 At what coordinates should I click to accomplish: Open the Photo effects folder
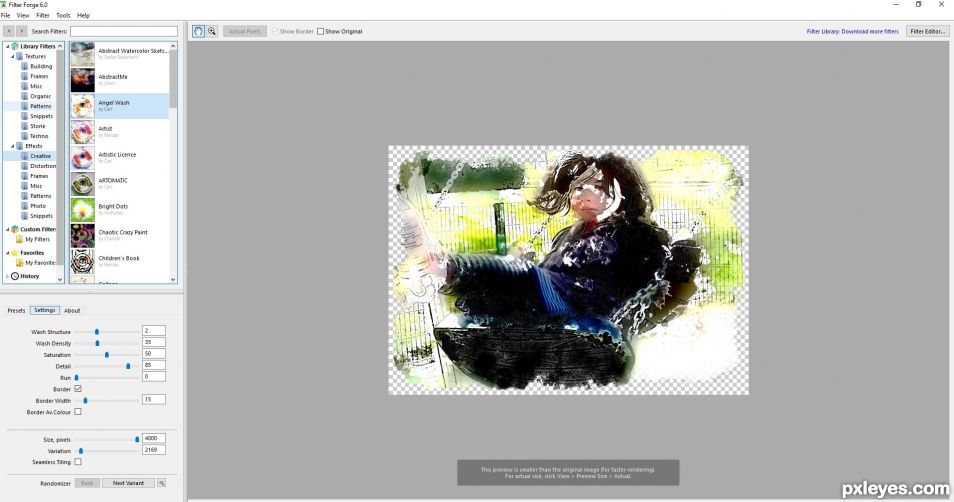[33, 206]
